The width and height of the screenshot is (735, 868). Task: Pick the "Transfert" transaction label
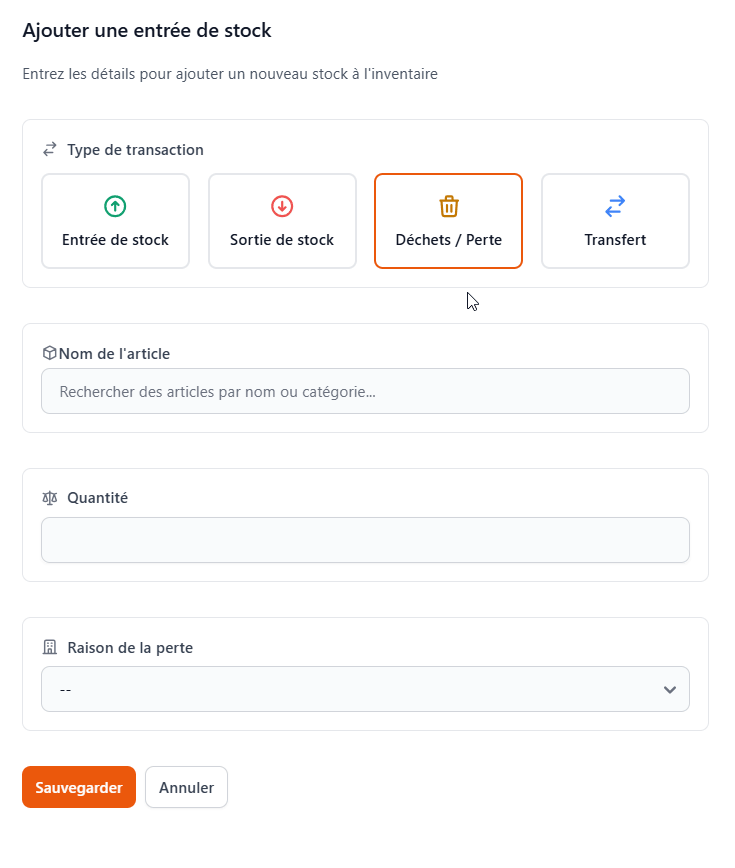tap(615, 240)
